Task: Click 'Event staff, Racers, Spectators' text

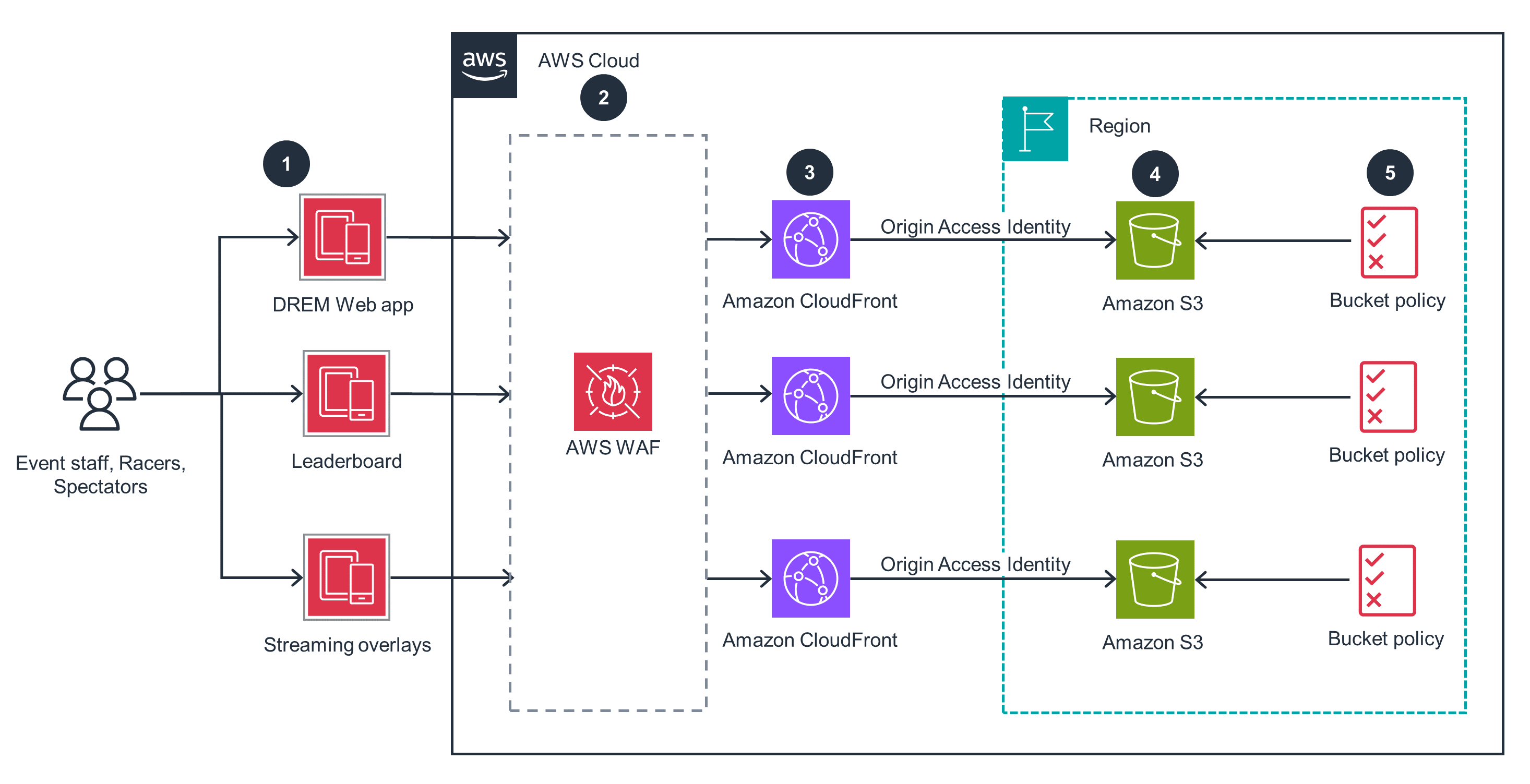Action: 100,475
